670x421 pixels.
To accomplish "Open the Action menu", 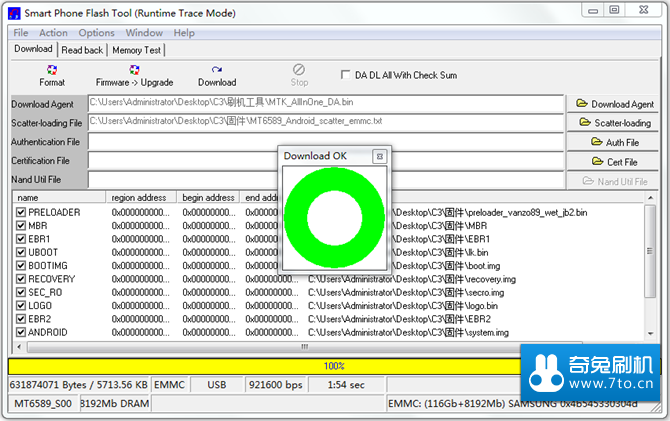I will 54,33.
